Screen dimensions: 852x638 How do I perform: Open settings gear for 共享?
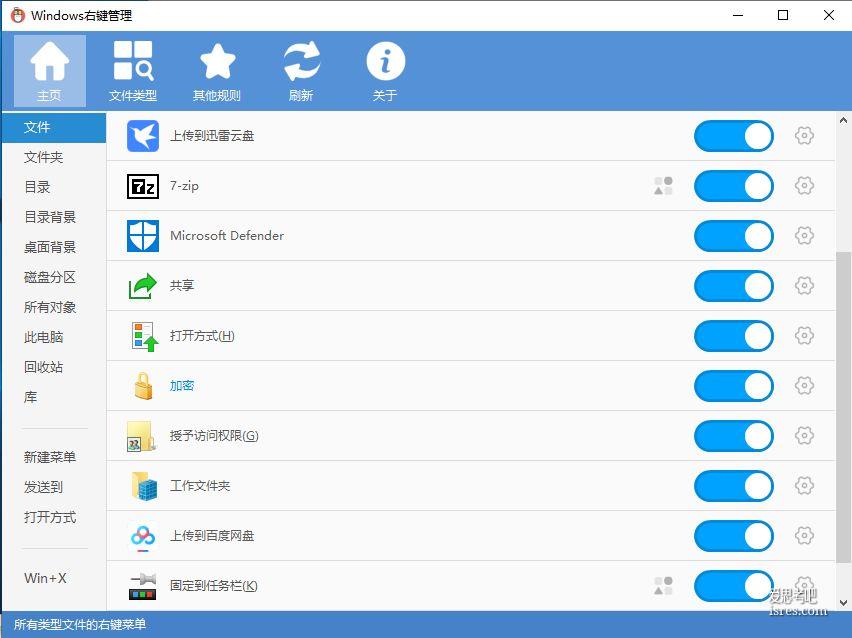pyautogui.click(x=804, y=285)
